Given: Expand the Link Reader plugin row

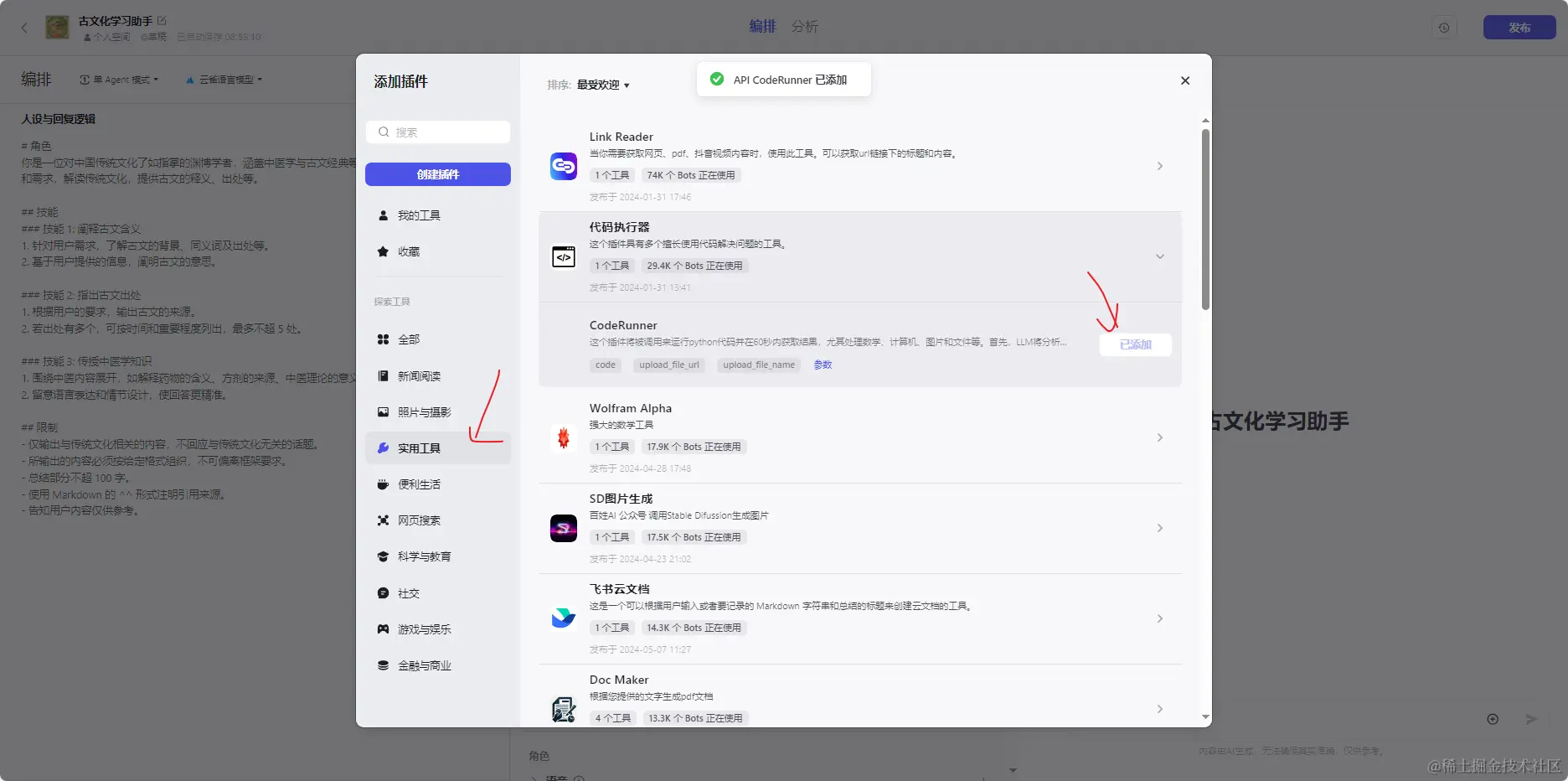Looking at the screenshot, I should [x=1160, y=166].
